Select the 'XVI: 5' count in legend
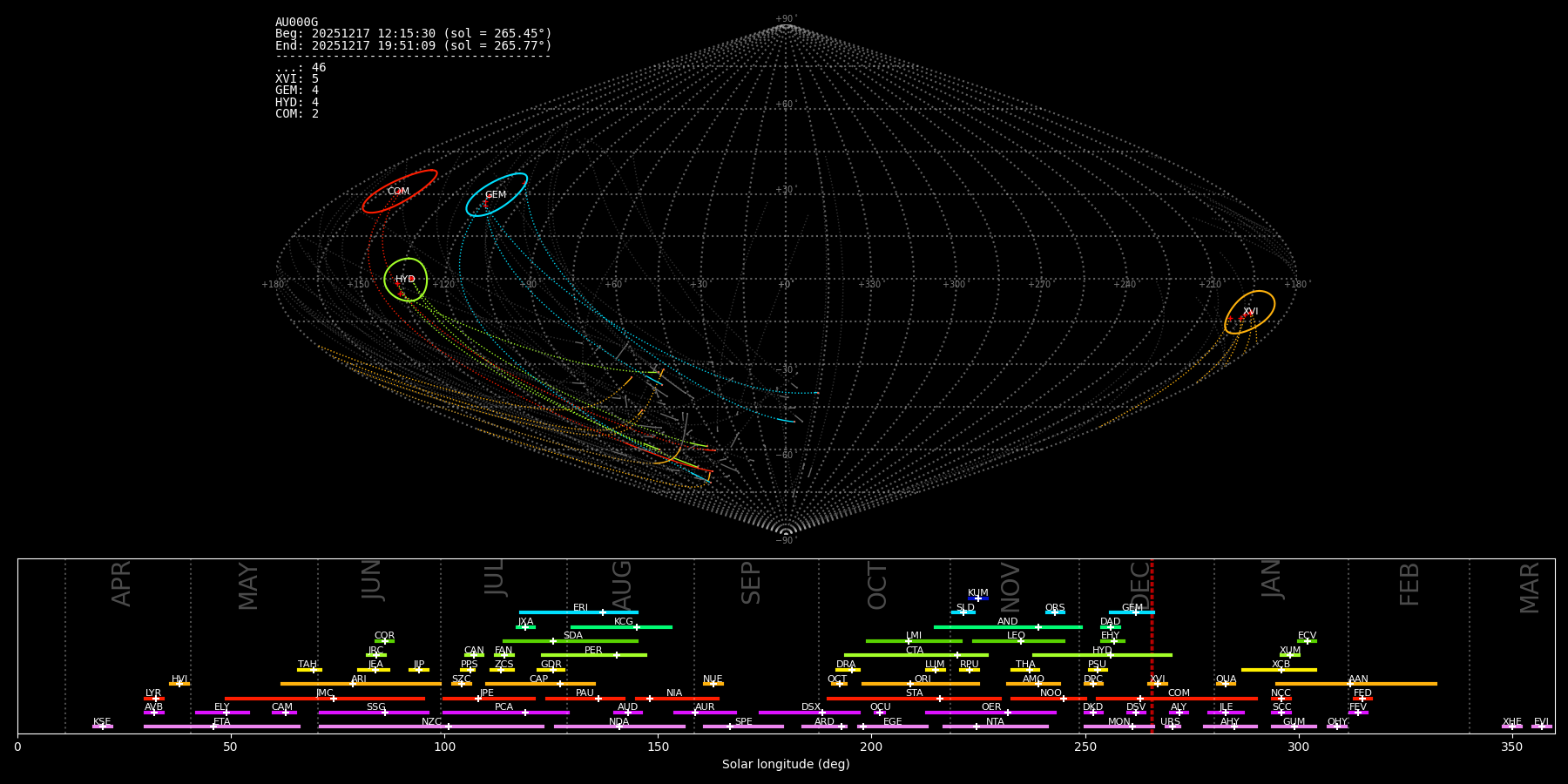The image size is (1568, 784). click(x=297, y=79)
